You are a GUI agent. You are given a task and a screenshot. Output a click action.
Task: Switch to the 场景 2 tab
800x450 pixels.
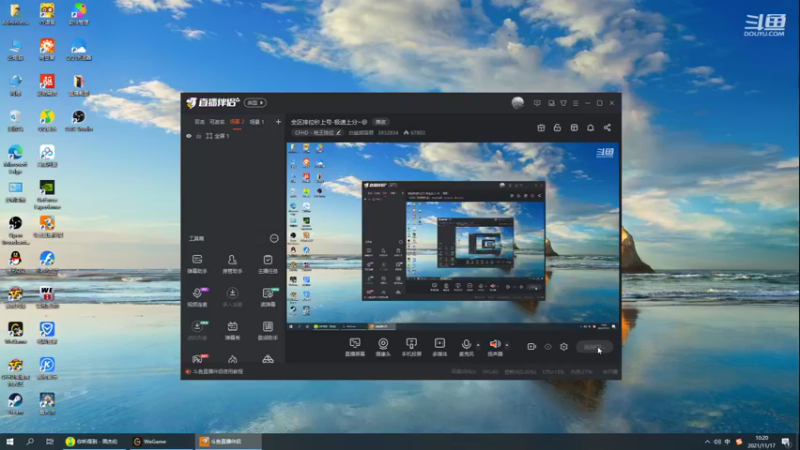click(x=237, y=122)
